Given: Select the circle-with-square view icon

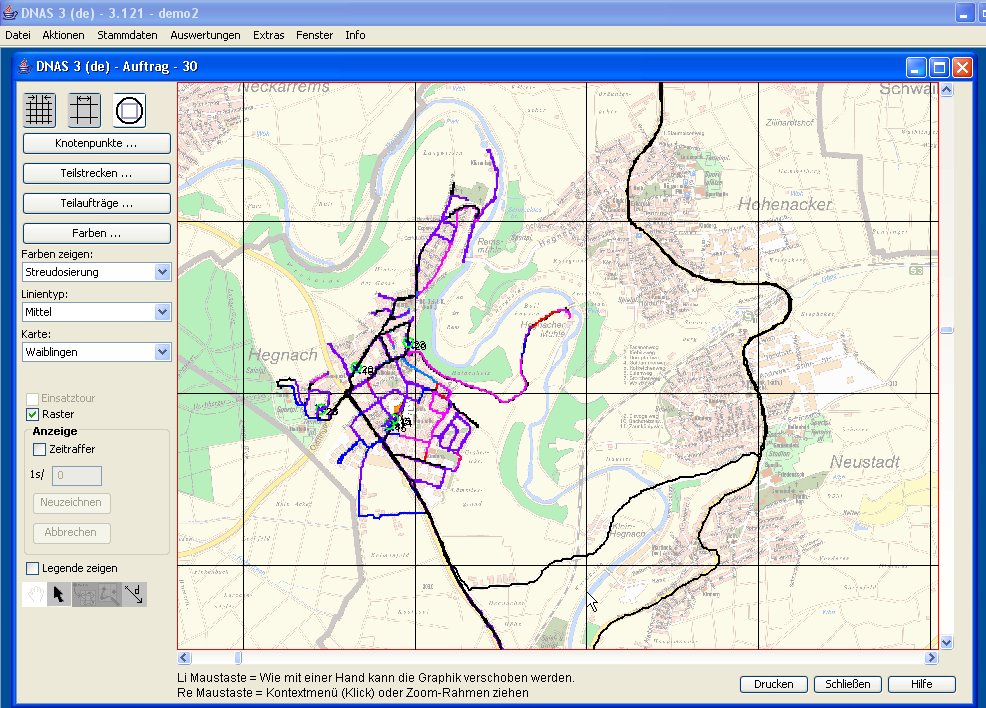Looking at the screenshot, I should [x=130, y=109].
